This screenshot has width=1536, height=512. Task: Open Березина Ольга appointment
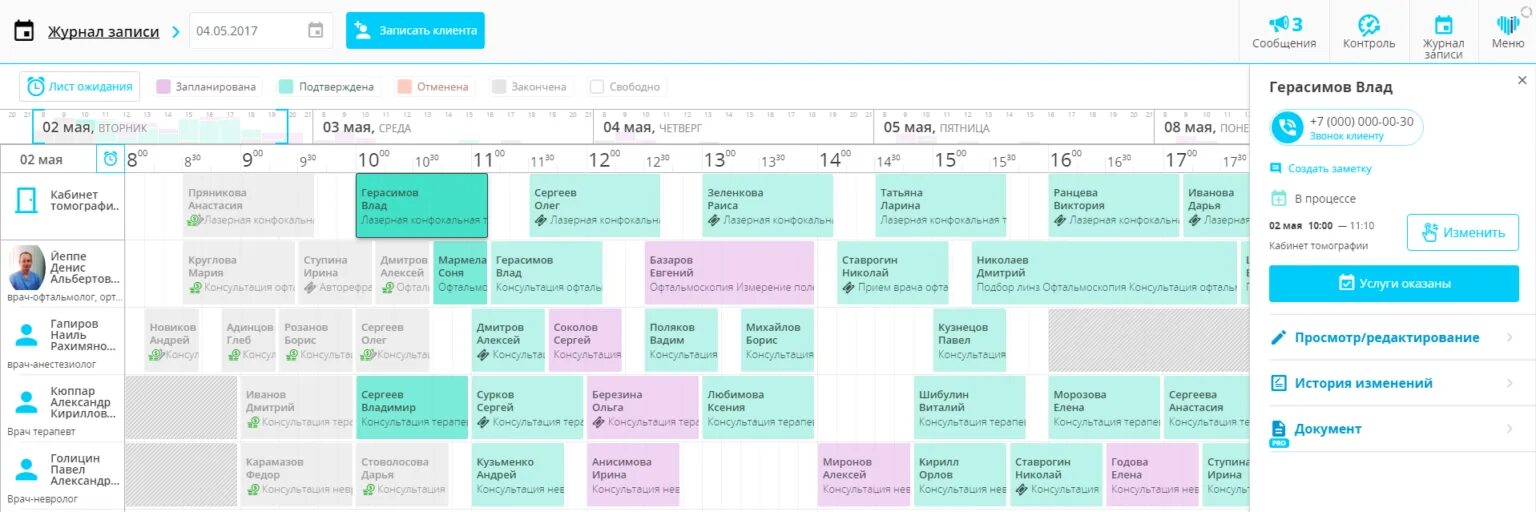click(643, 407)
